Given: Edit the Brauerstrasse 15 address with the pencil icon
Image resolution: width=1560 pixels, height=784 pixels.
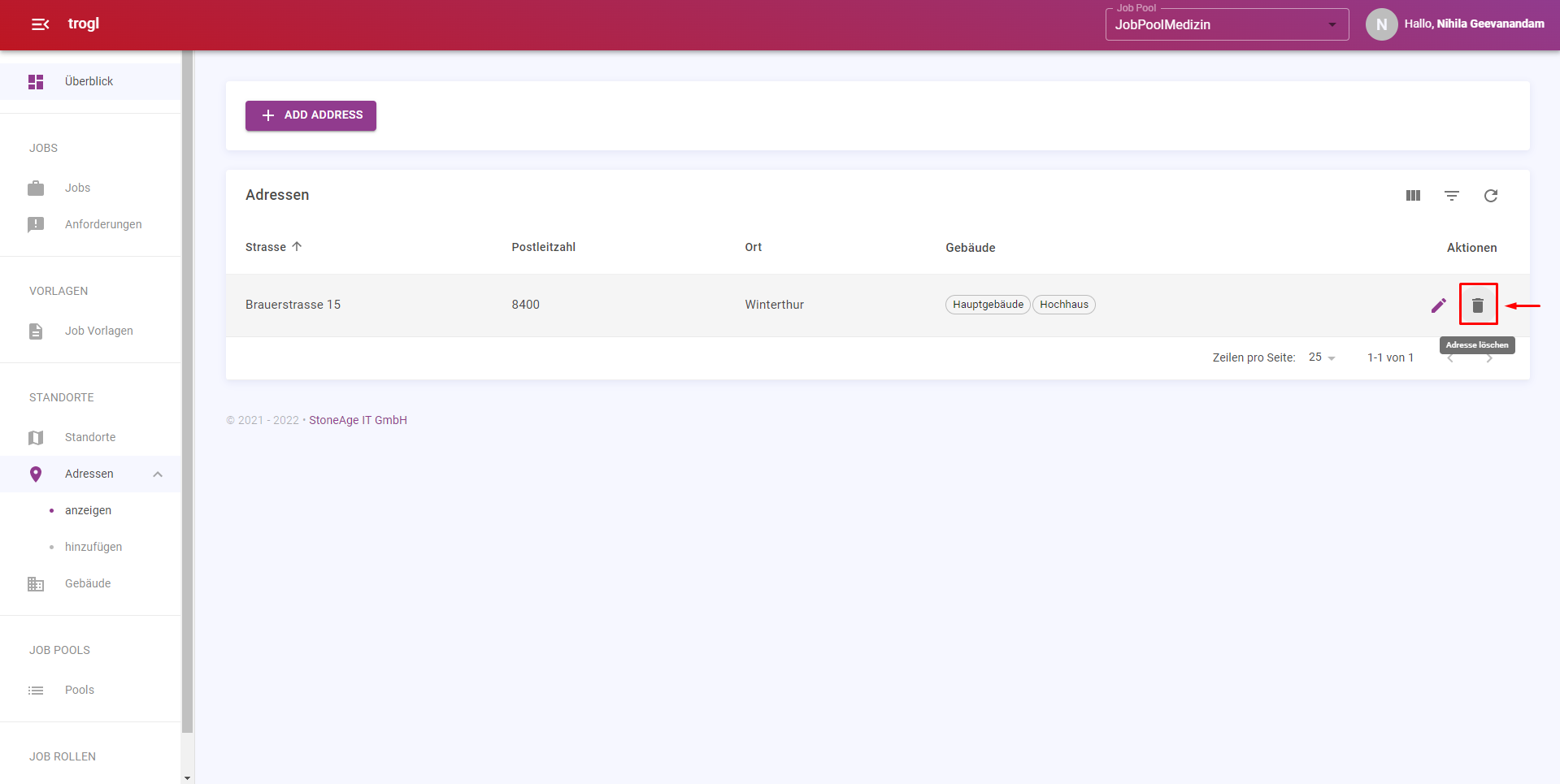Looking at the screenshot, I should (x=1439, y=305).
